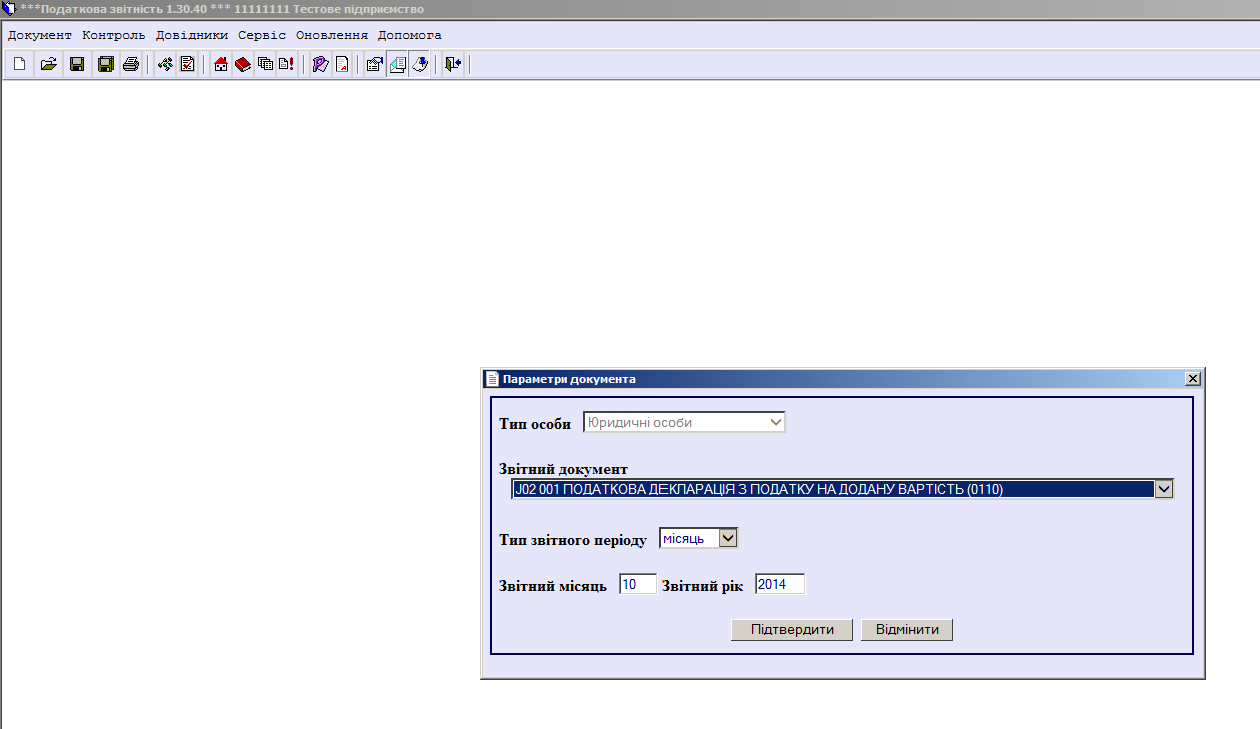Expand the Тип звітного періоду dropdown

[728, 539]
